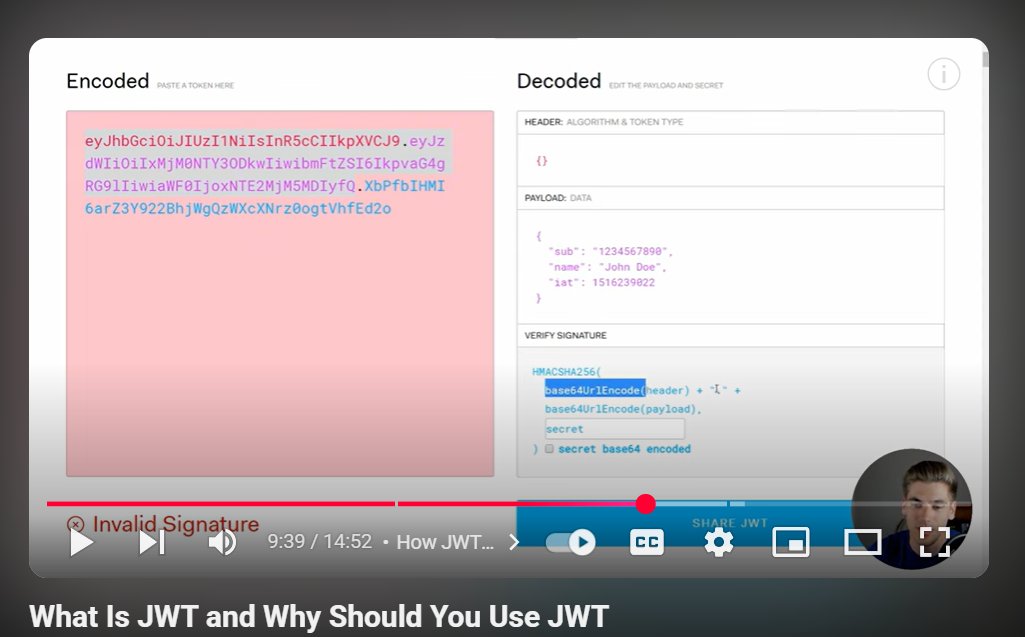
Task: Toggle autoplay switch
Action: coord(570,542)
